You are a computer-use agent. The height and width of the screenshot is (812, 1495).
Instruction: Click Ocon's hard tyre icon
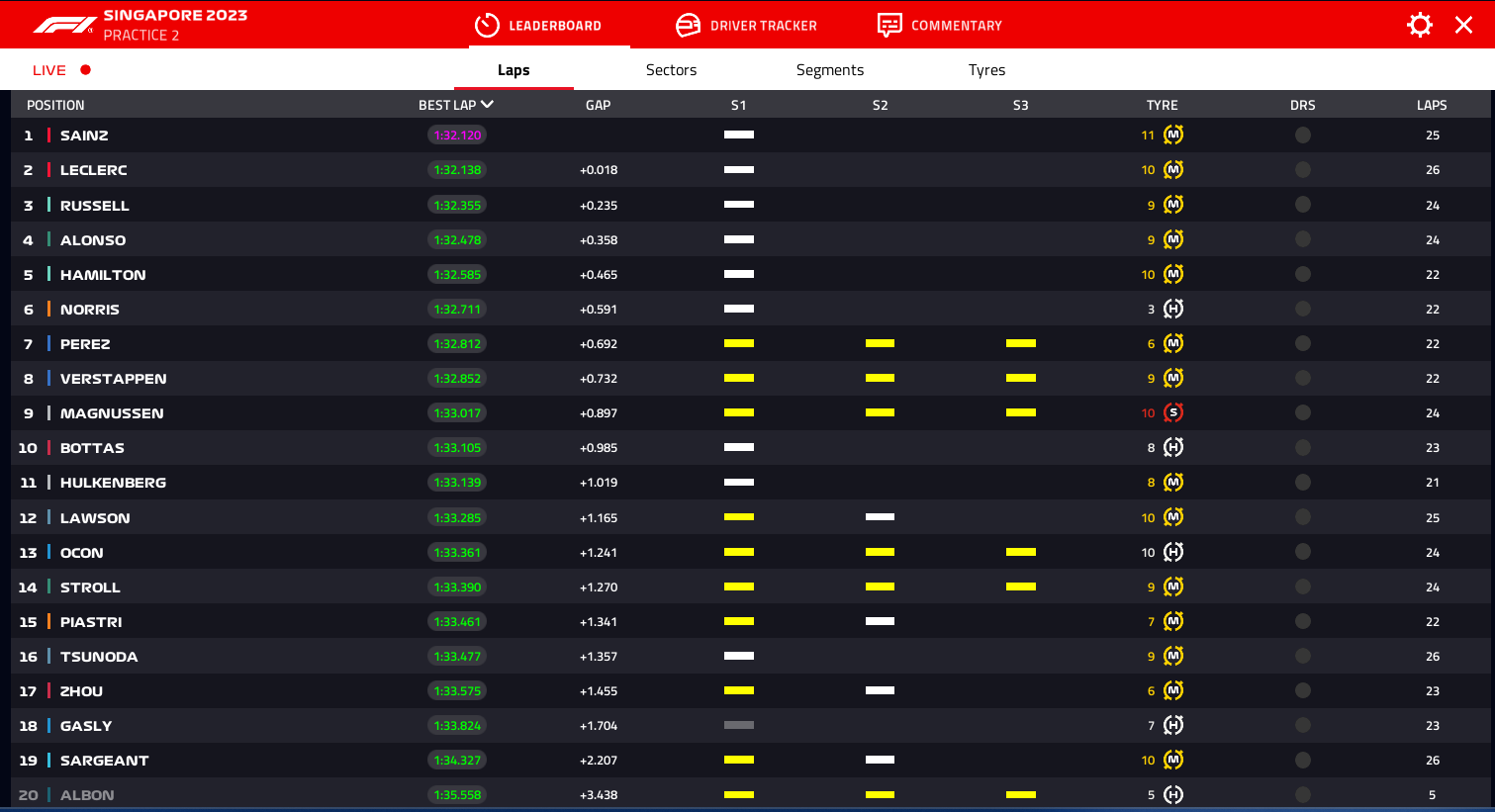pyautogui.click(x=1173, y=552)
